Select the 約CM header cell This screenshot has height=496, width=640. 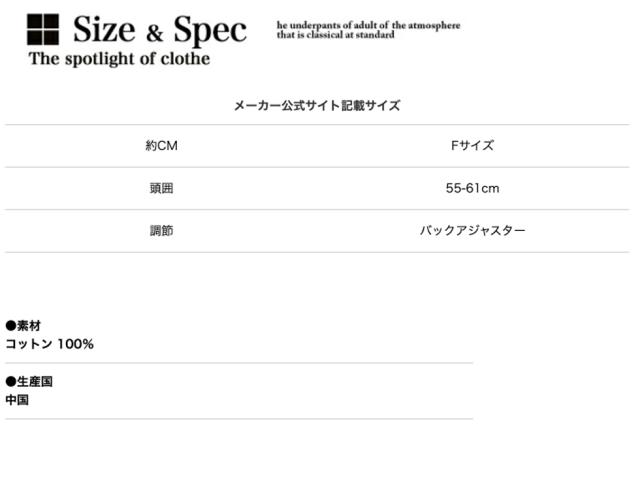click(161, 146)
